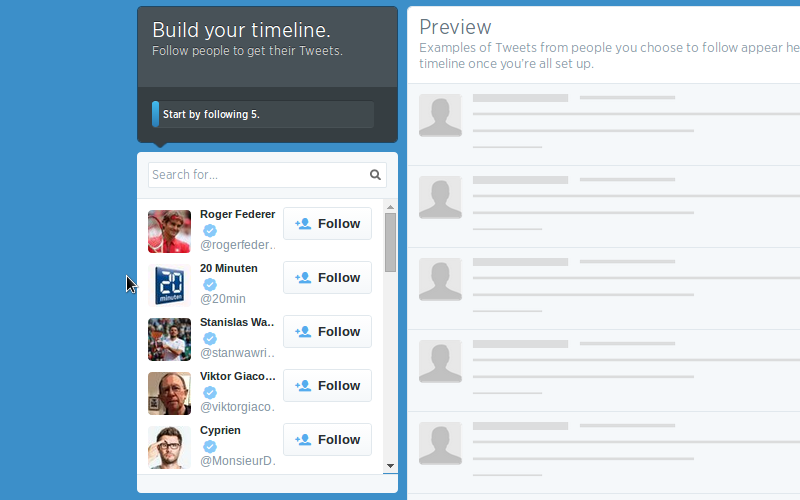Click the scroll up arrow of suggestions list

(x=390, y=207)
